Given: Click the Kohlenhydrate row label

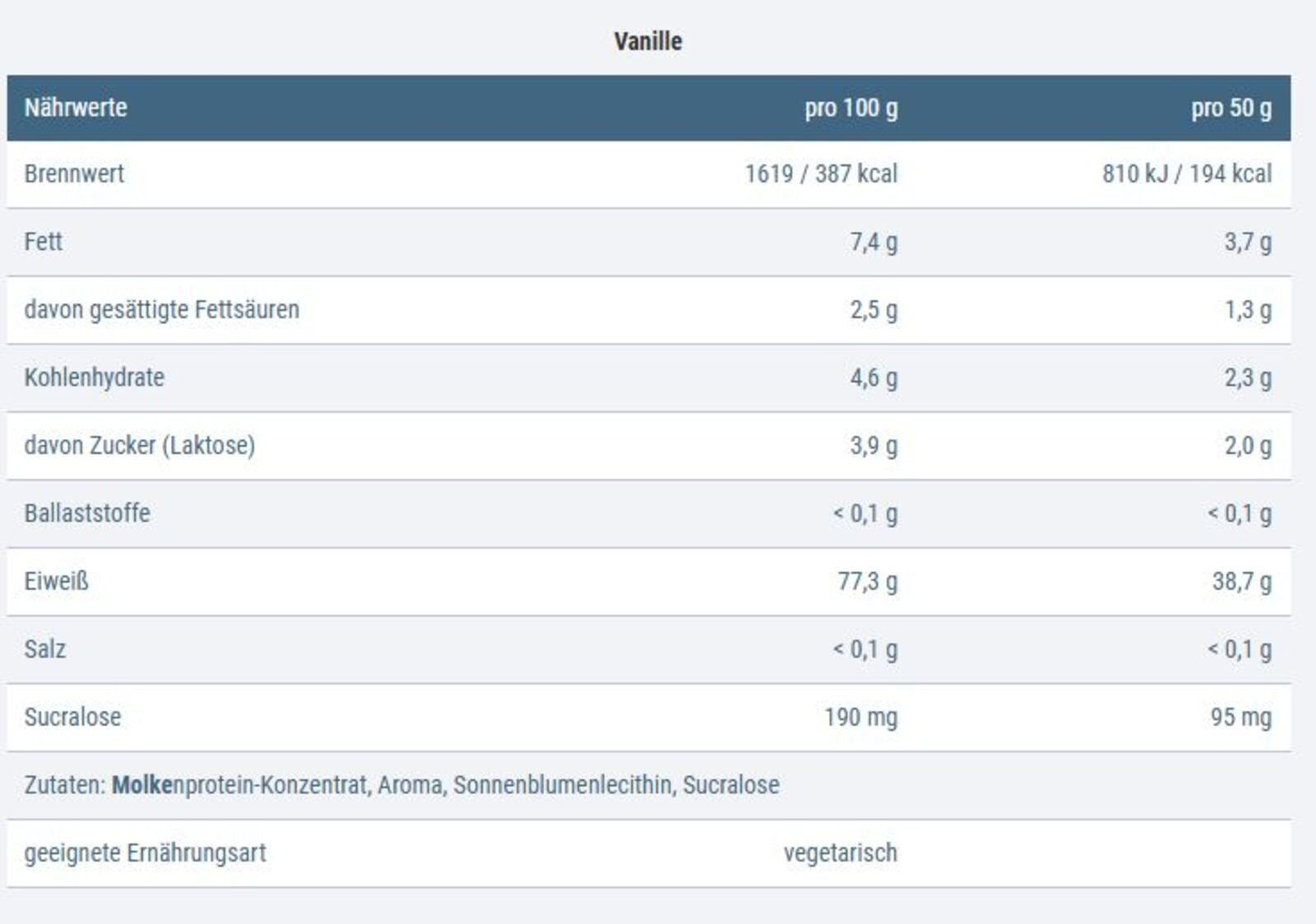Looking at the screenshot, I should click(95, 377).
